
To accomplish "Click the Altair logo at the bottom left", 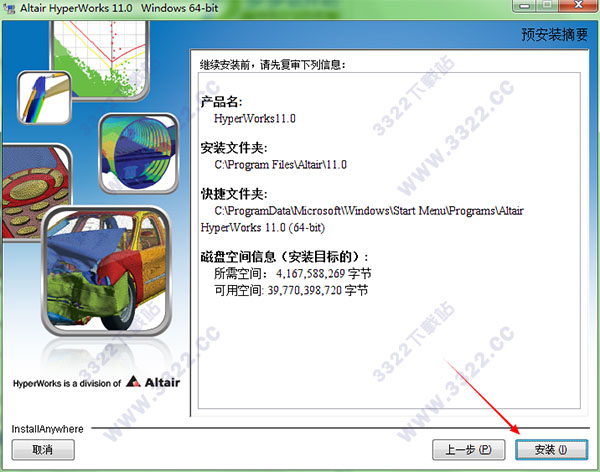I will (x=153, y=382).
